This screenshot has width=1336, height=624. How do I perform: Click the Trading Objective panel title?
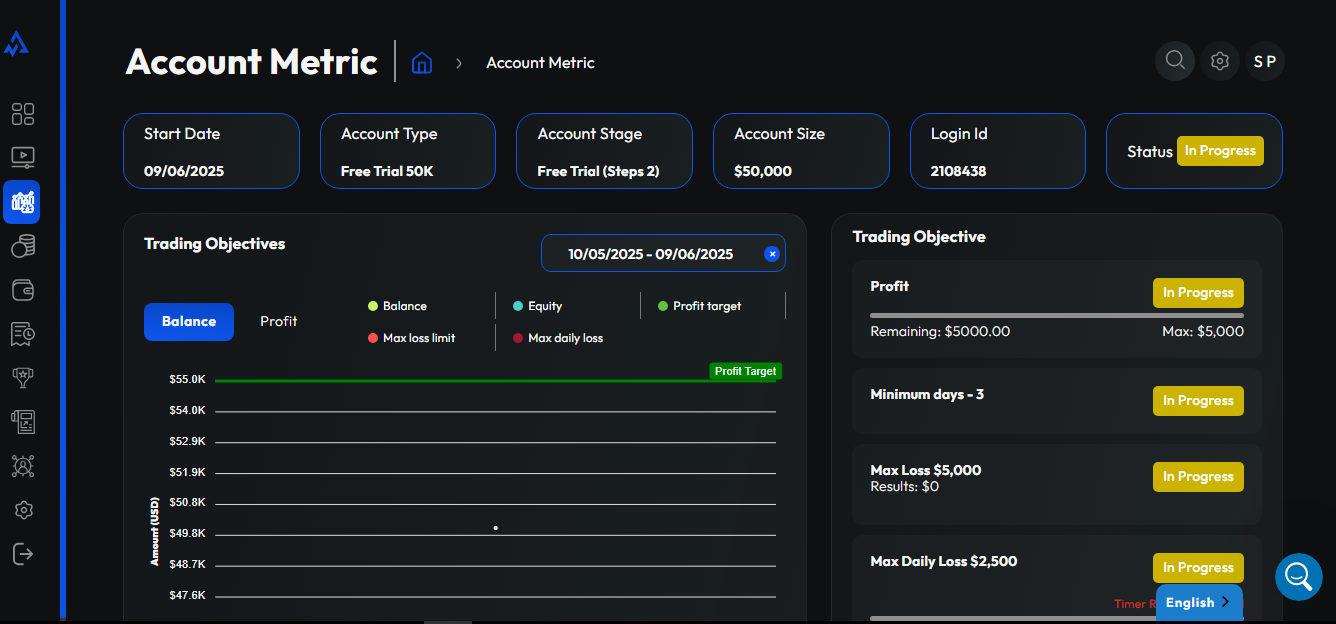coord(919,237)
